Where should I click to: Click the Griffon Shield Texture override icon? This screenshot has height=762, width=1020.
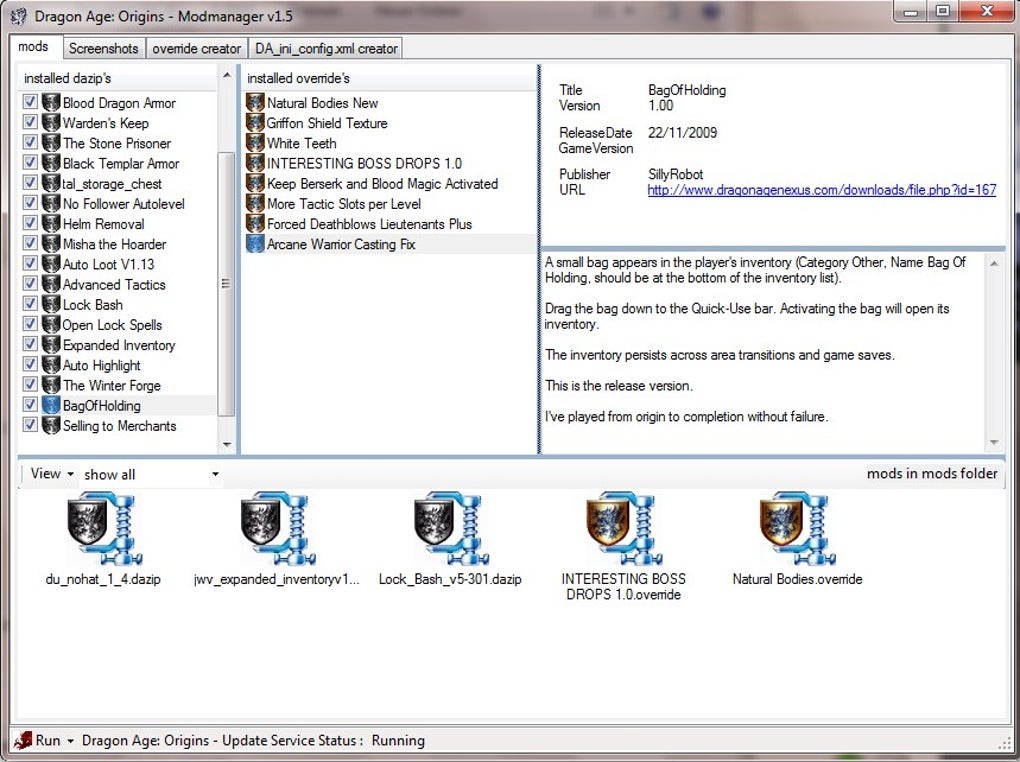tap(256, 122)
